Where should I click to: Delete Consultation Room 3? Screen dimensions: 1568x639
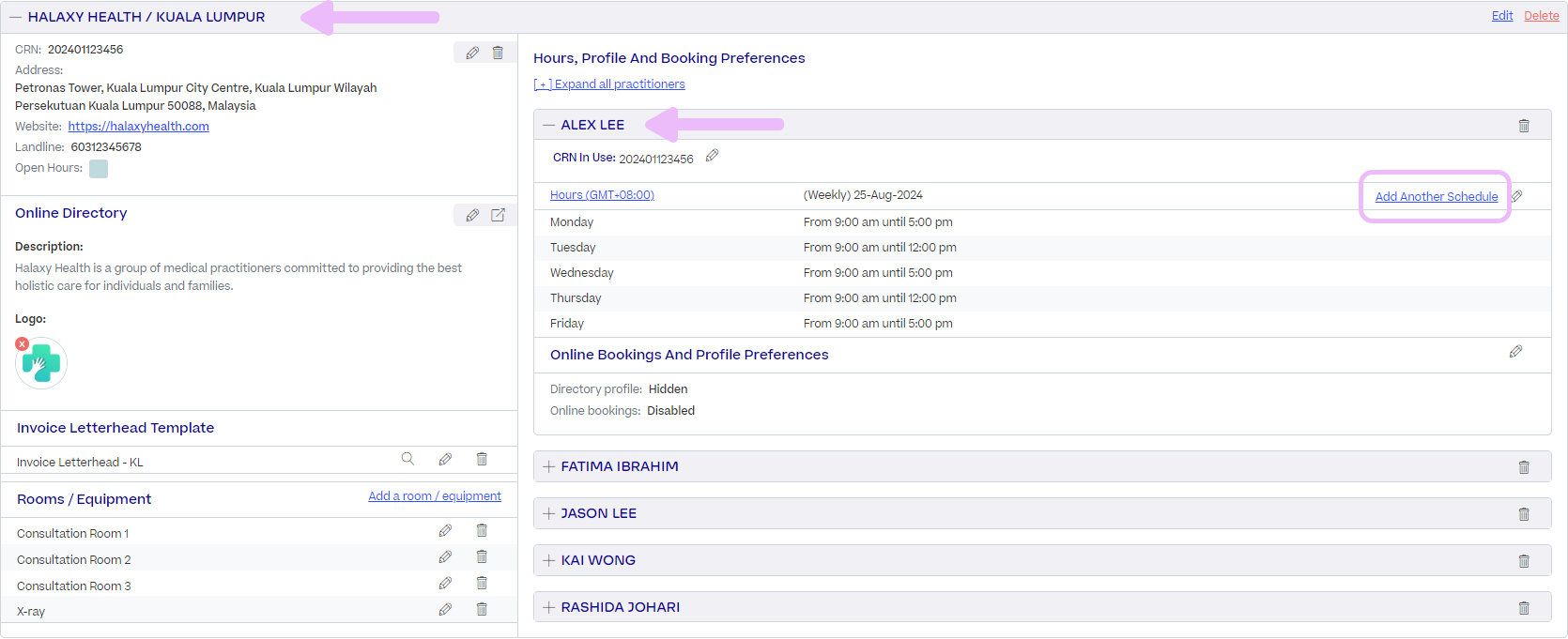[482, 584]
